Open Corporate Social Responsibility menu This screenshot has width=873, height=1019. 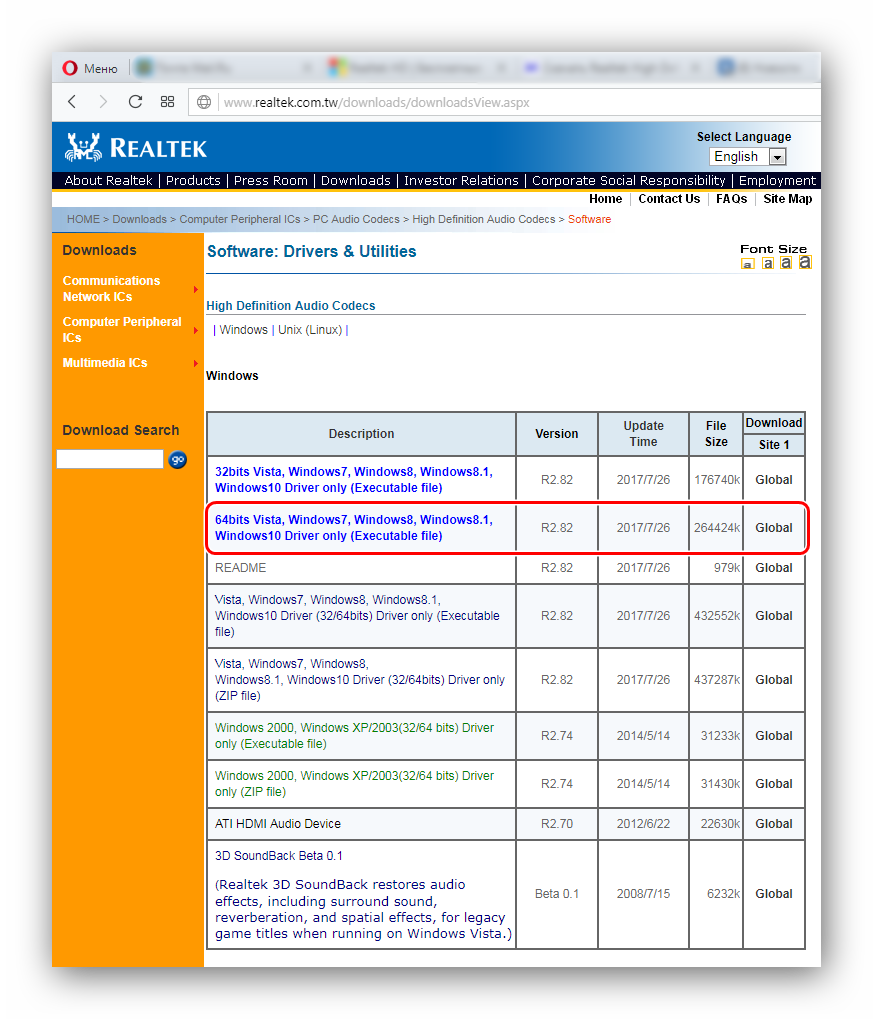(629, 181)
